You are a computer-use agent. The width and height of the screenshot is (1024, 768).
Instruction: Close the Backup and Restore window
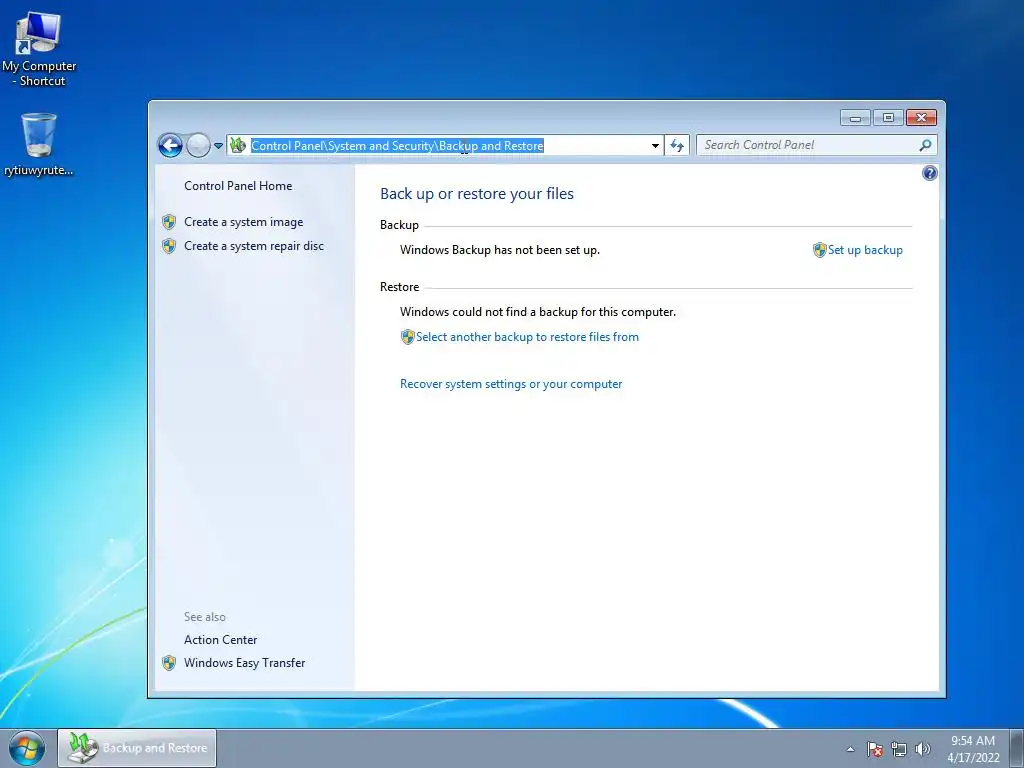[x=921, y=118]
